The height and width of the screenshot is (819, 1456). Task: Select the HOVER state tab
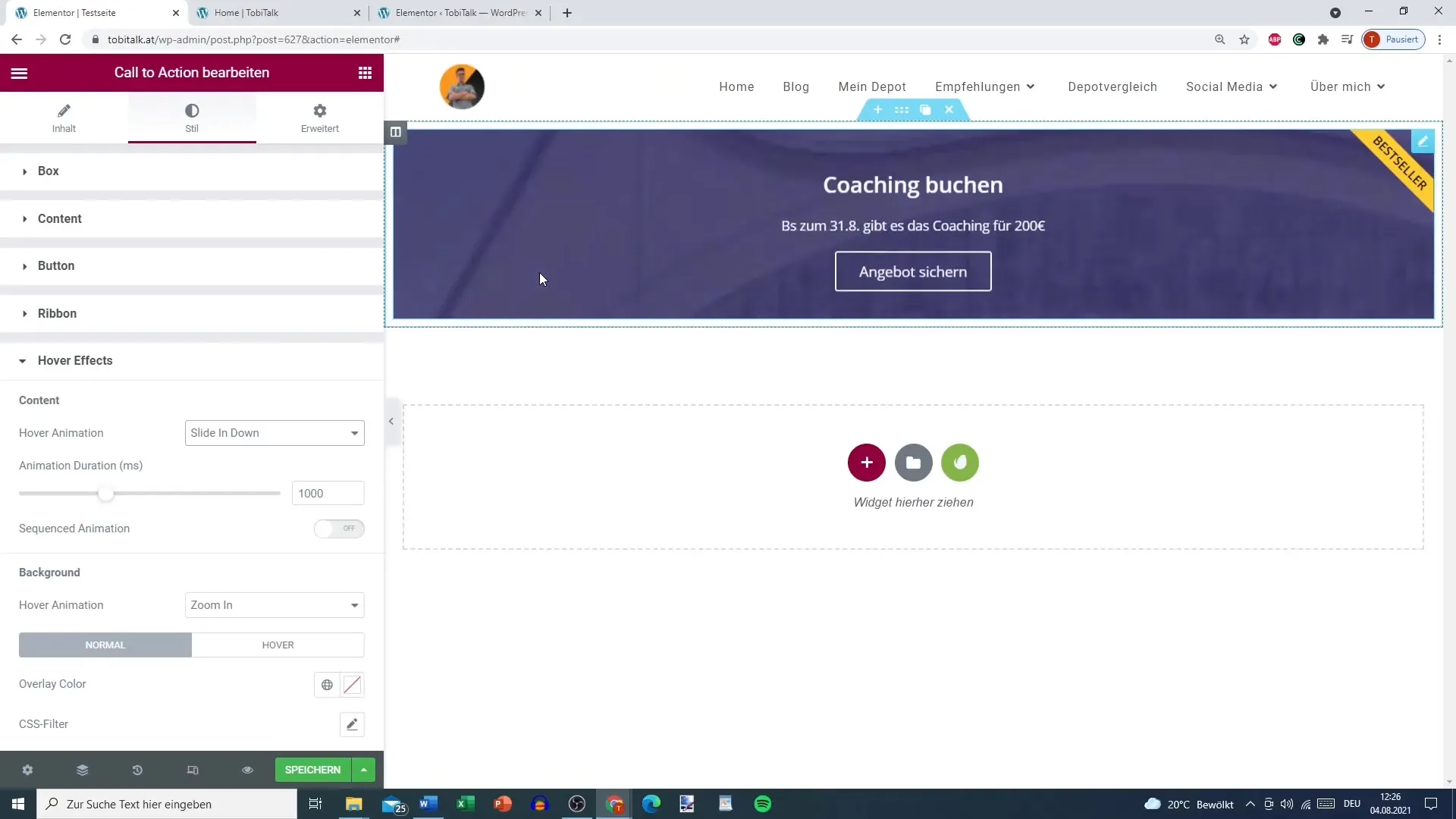coord(278,645)
